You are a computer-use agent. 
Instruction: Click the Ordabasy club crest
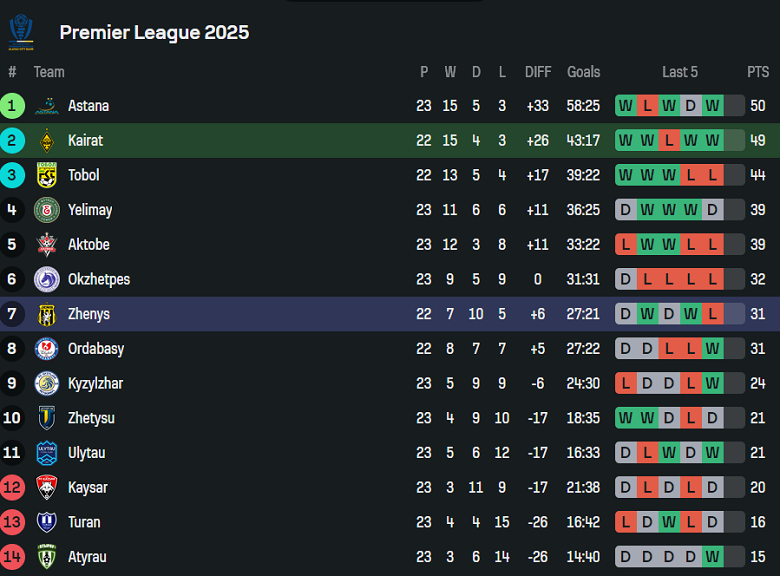pyautogui.click(x=47, y=349)
